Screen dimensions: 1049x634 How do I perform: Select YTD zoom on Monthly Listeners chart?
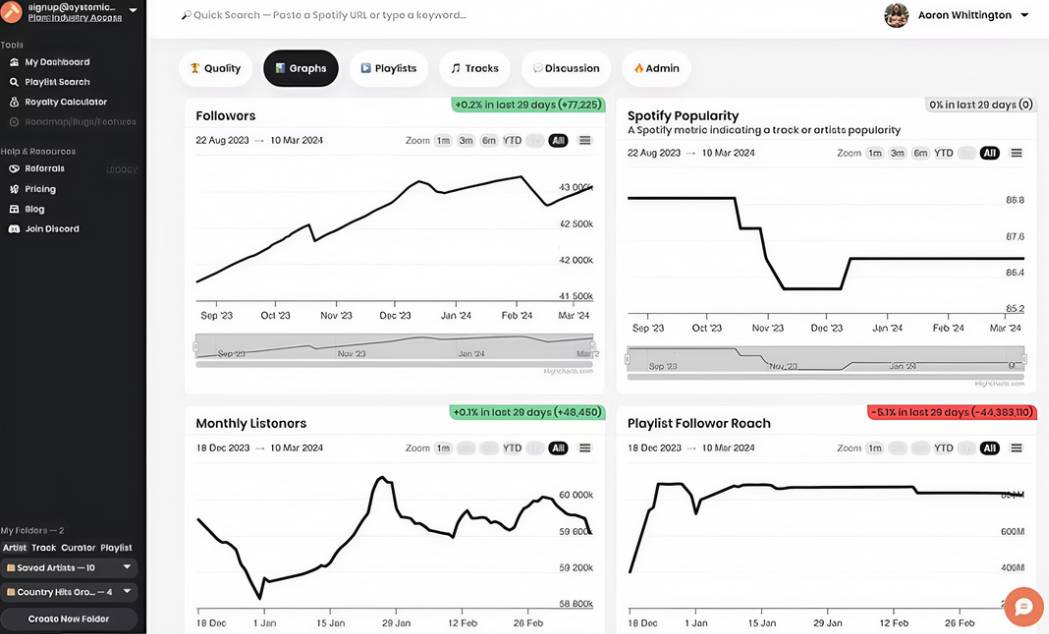click(x=512, y=448)
